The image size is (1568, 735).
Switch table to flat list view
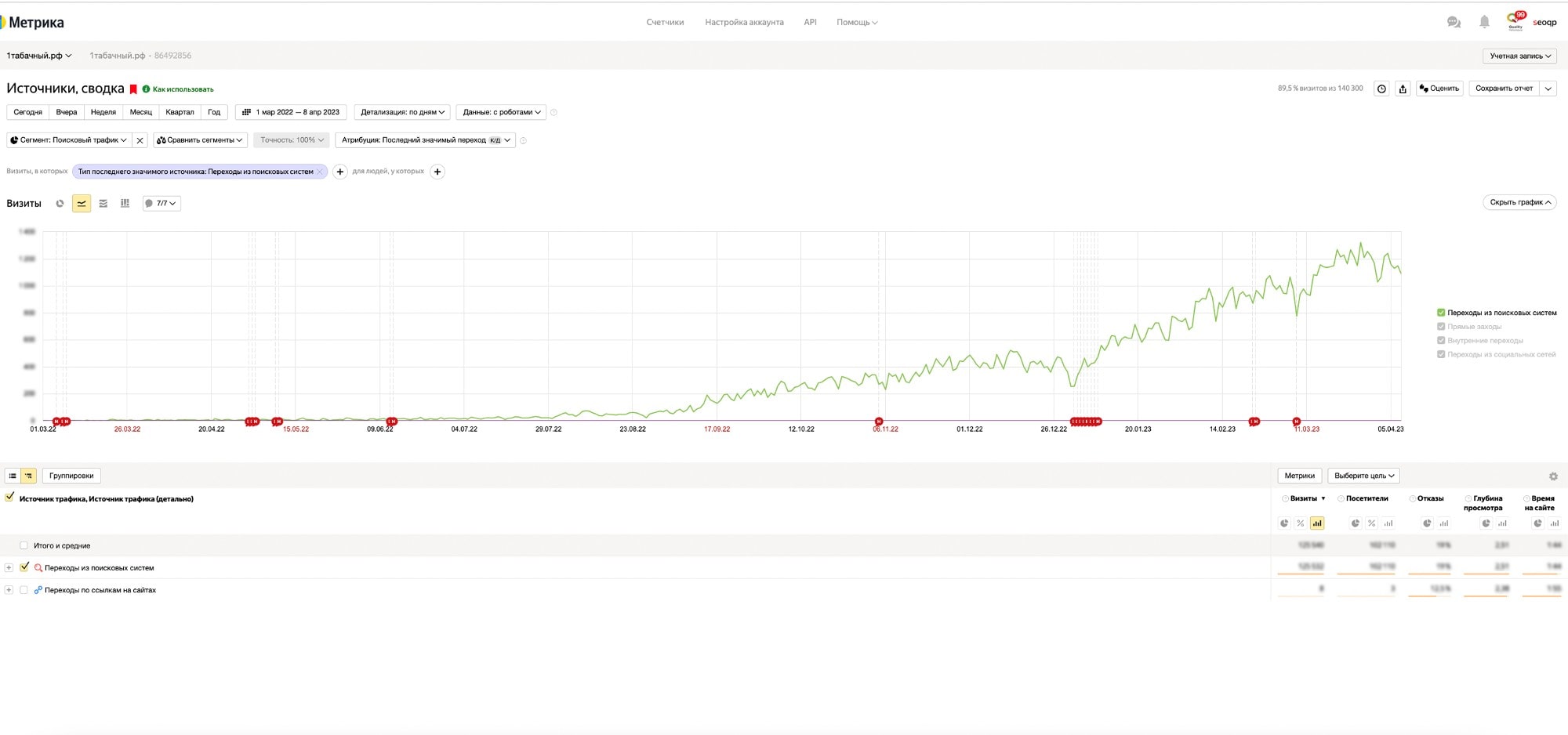click(13, 476)
